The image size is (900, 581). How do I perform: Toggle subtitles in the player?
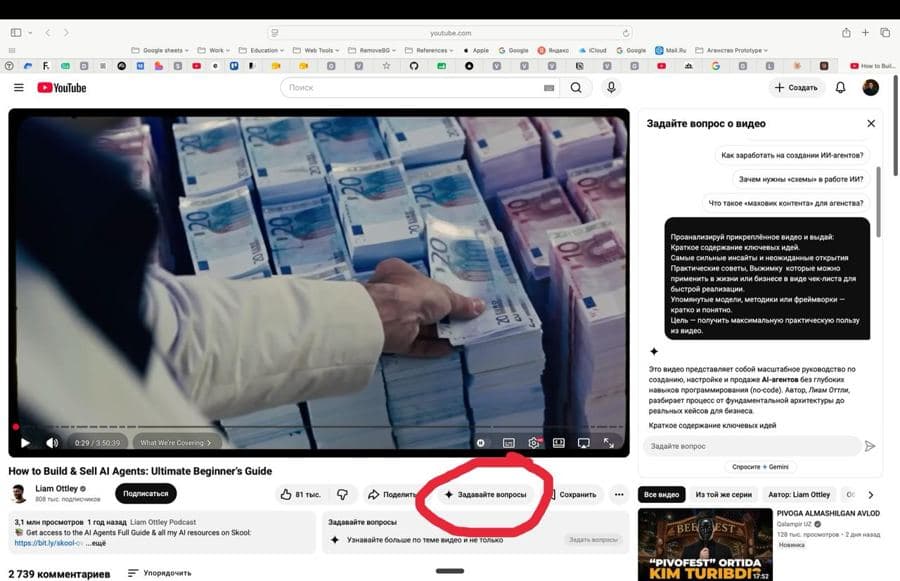[x=509, y=443]
